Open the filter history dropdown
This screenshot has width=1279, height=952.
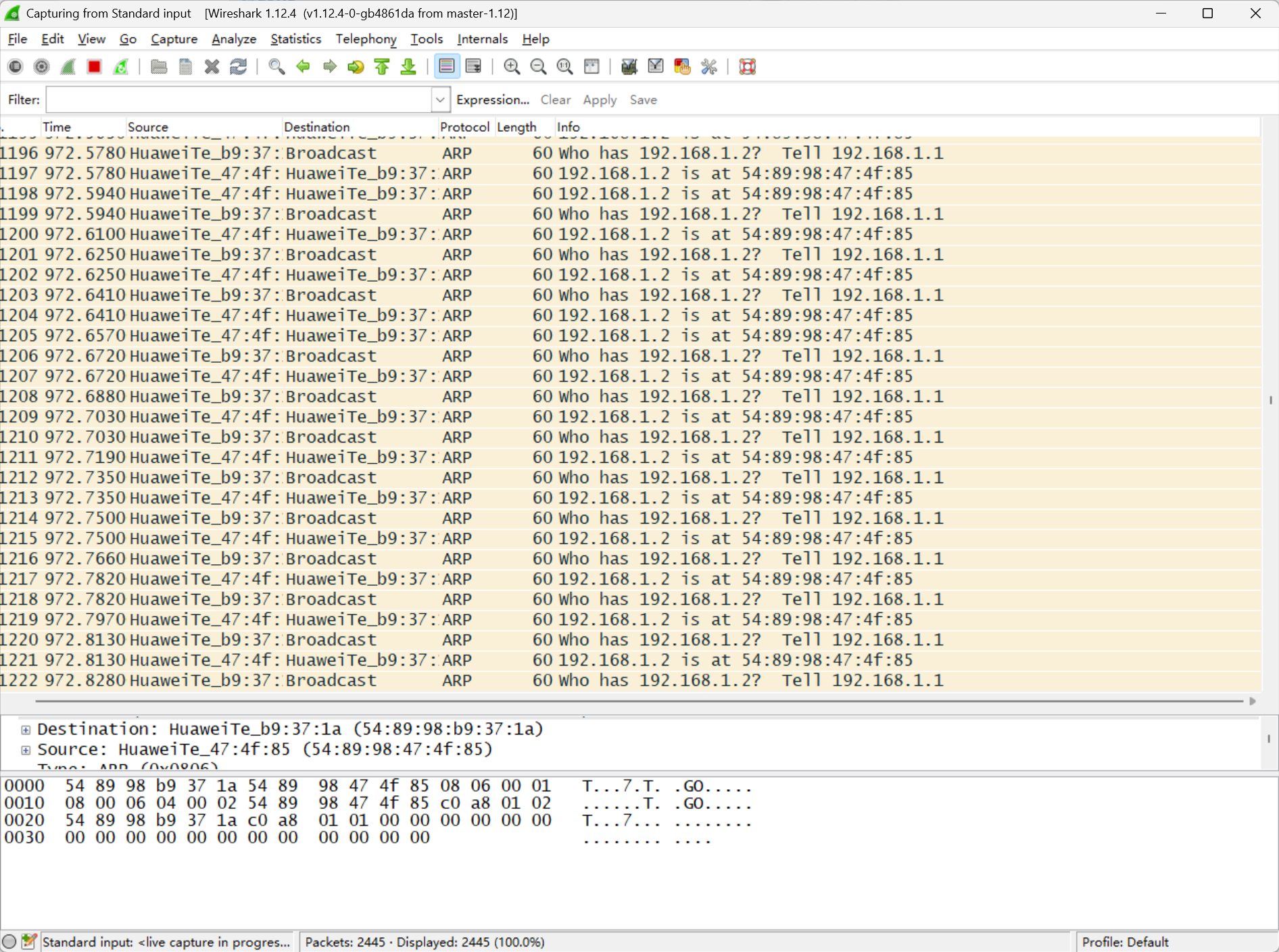tap(440, 100)
